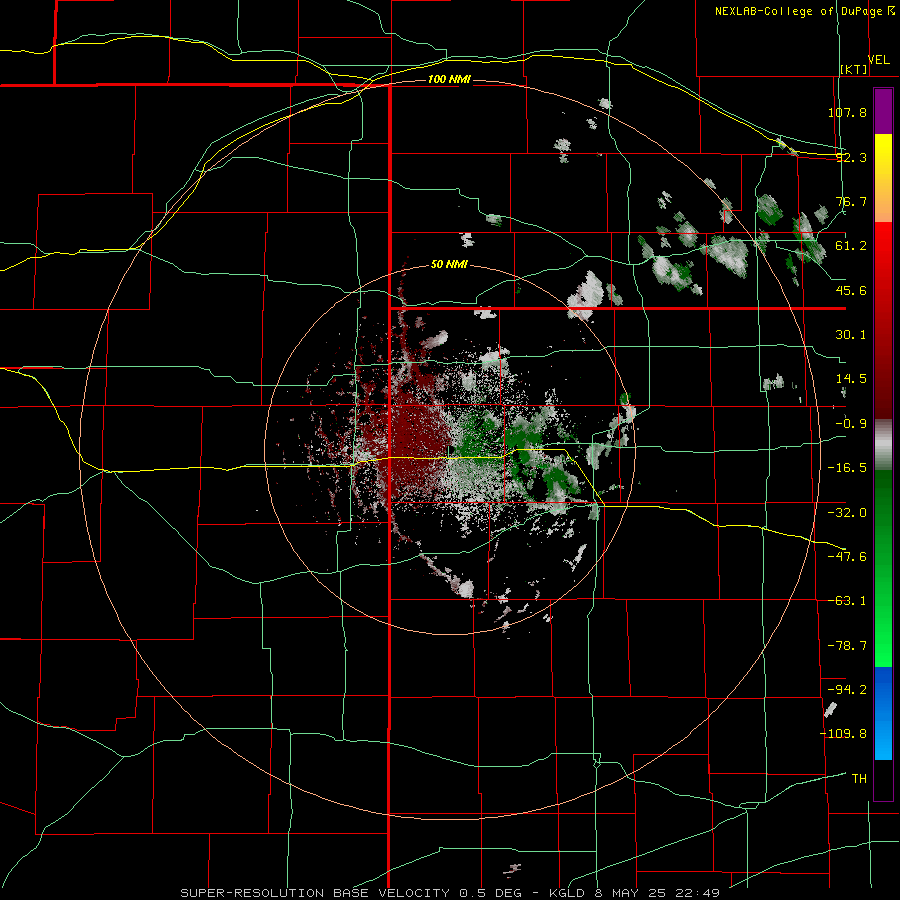Click the VEL label above the color scale

878,60
